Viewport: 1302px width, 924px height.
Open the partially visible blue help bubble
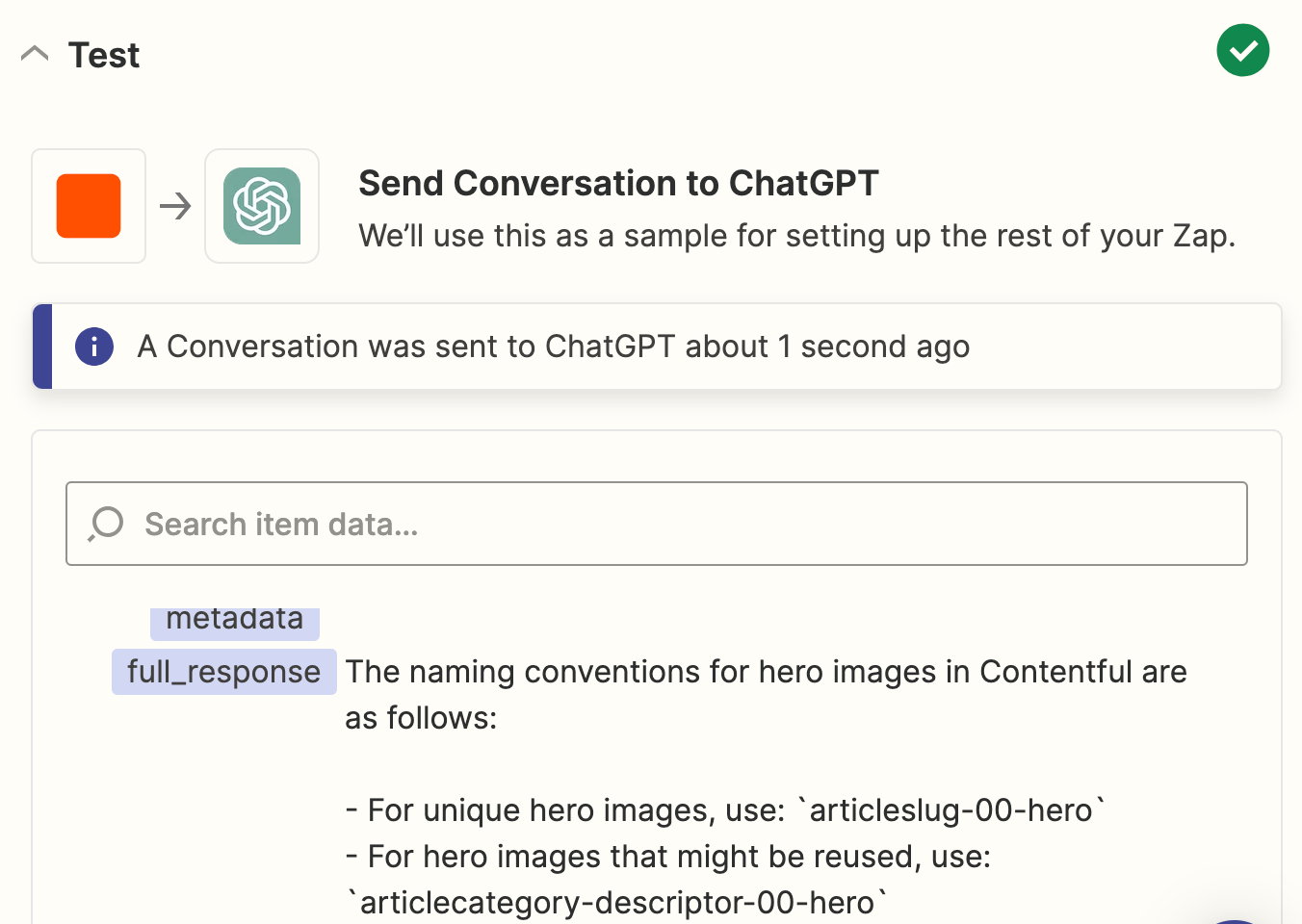pyautogui.click(x=1235, y=920)
